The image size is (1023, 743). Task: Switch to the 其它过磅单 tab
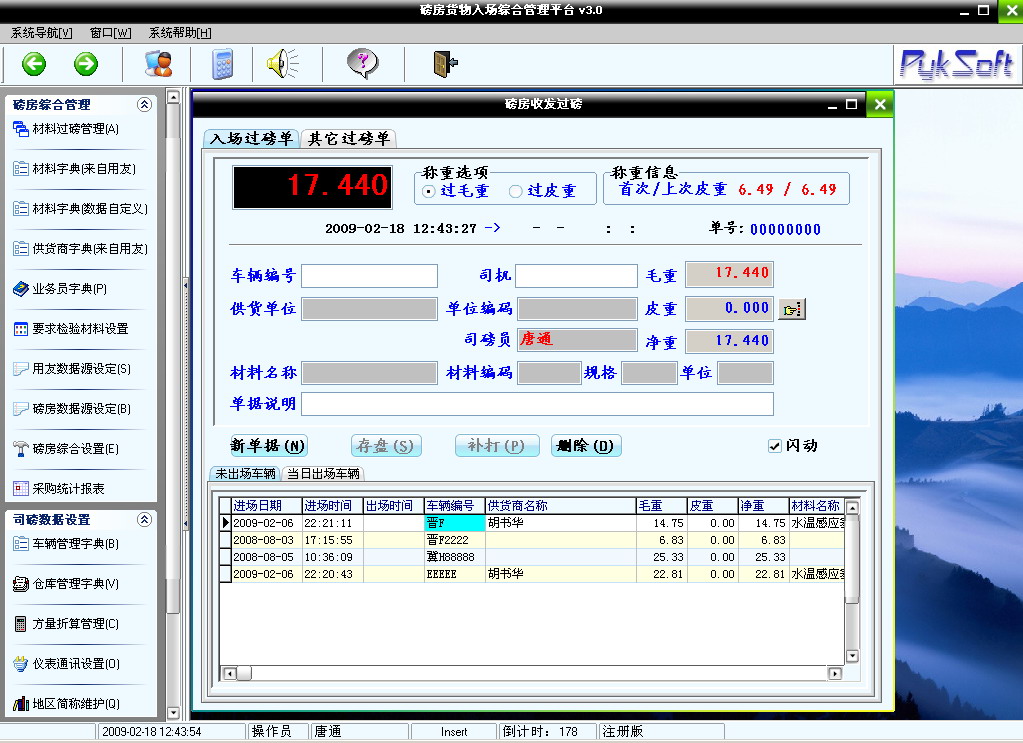pos(348,139)
